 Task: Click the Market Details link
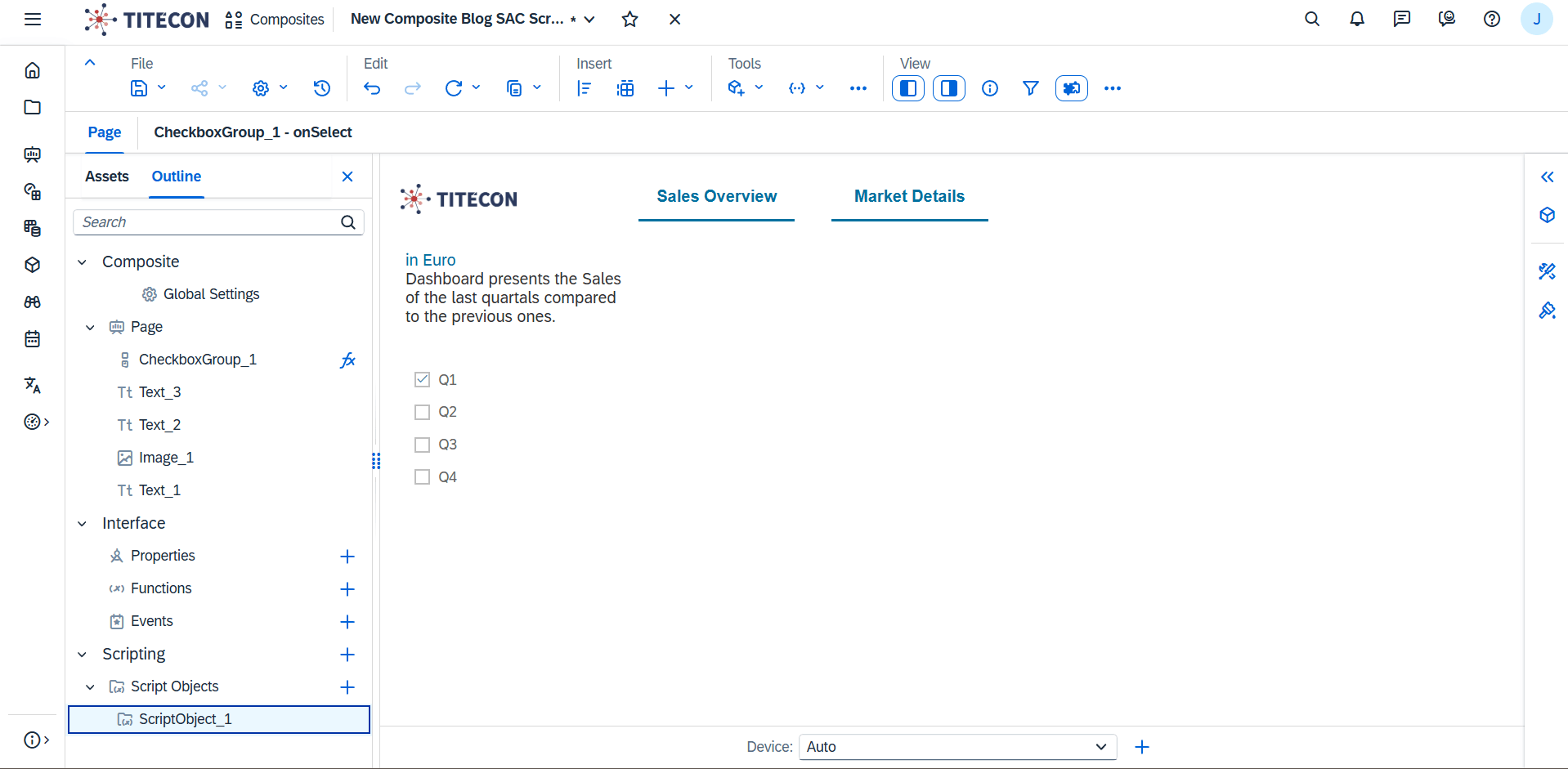point(909,196)
